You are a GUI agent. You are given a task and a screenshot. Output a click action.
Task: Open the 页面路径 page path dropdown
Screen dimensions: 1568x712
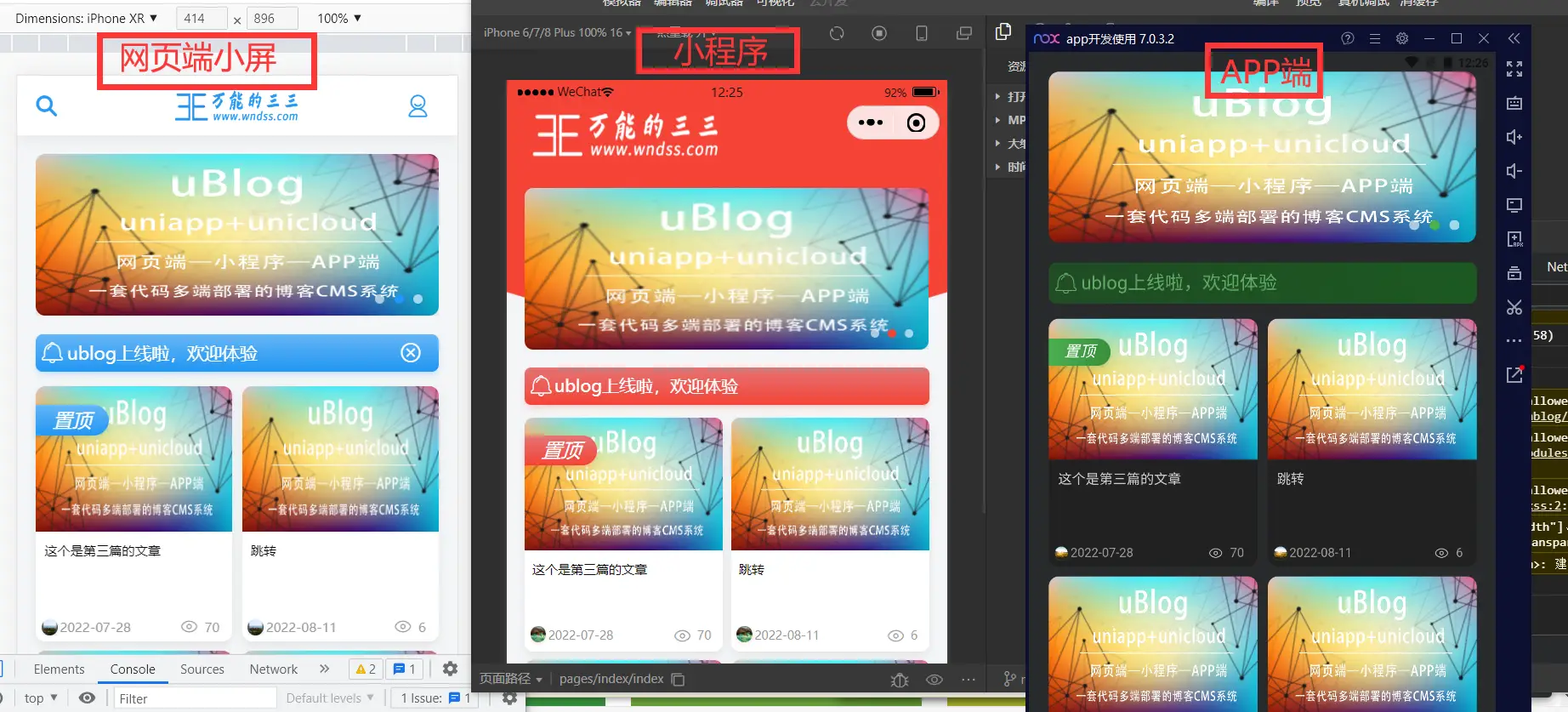coord(511,679)
